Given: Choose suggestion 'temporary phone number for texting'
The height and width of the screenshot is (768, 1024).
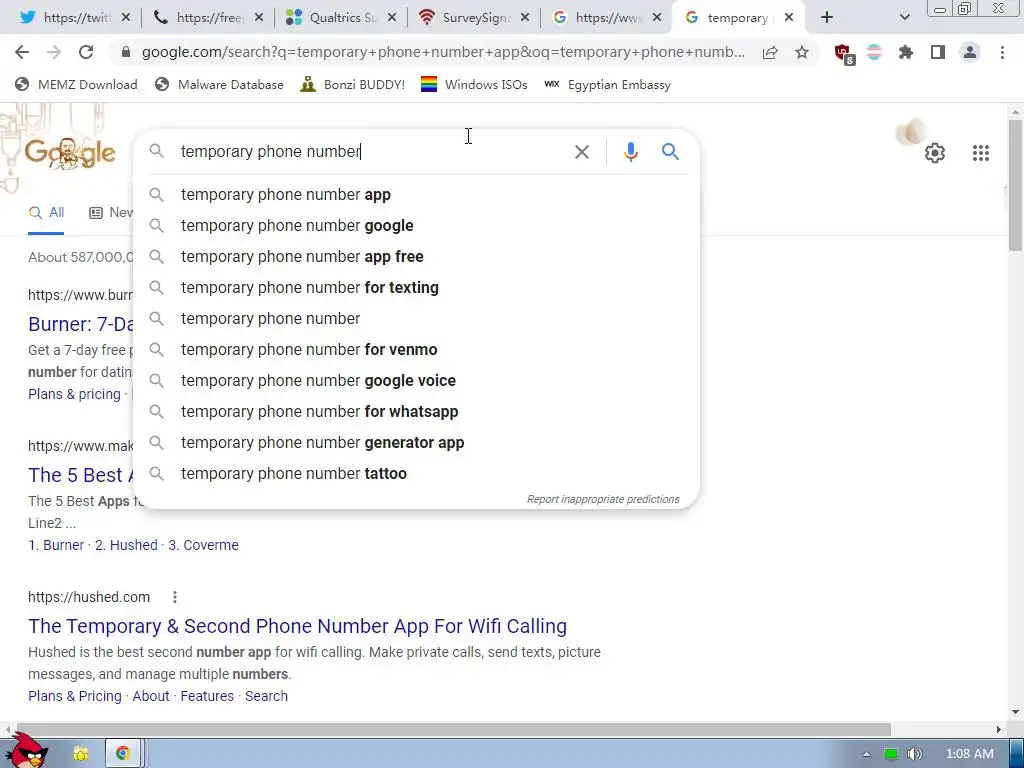Looking at the screenshot, I should click(416, 287).
